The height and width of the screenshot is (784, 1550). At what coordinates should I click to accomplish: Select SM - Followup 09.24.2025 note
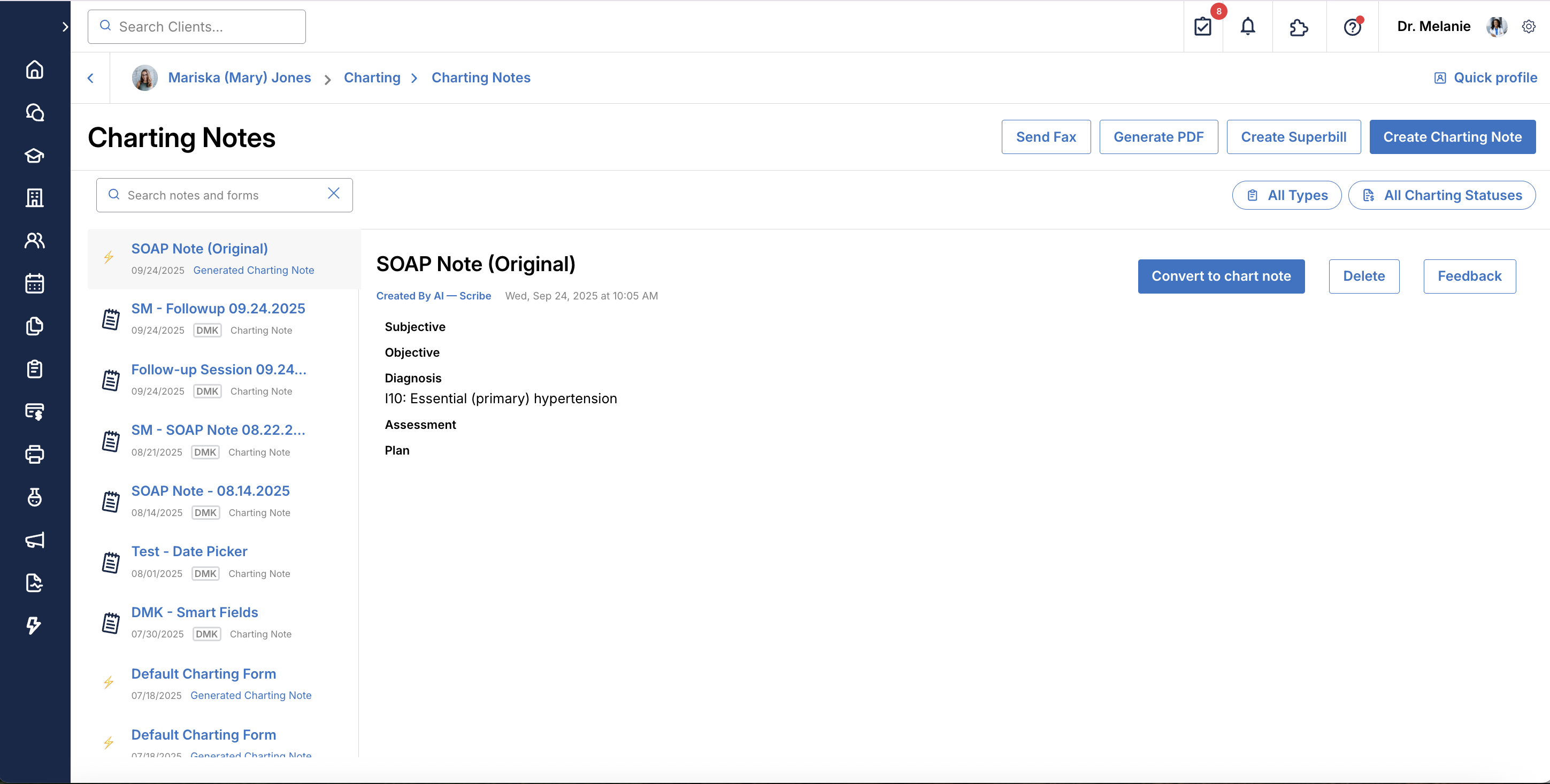[x=218, y=309]
